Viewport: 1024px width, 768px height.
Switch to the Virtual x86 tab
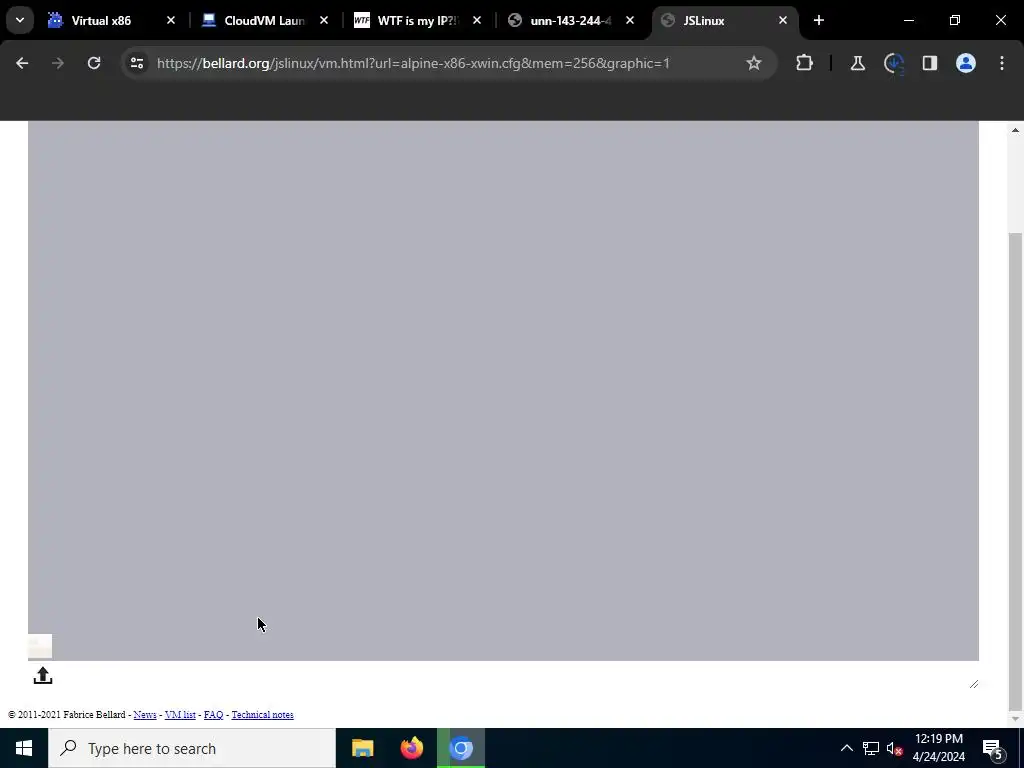[101, 20]
